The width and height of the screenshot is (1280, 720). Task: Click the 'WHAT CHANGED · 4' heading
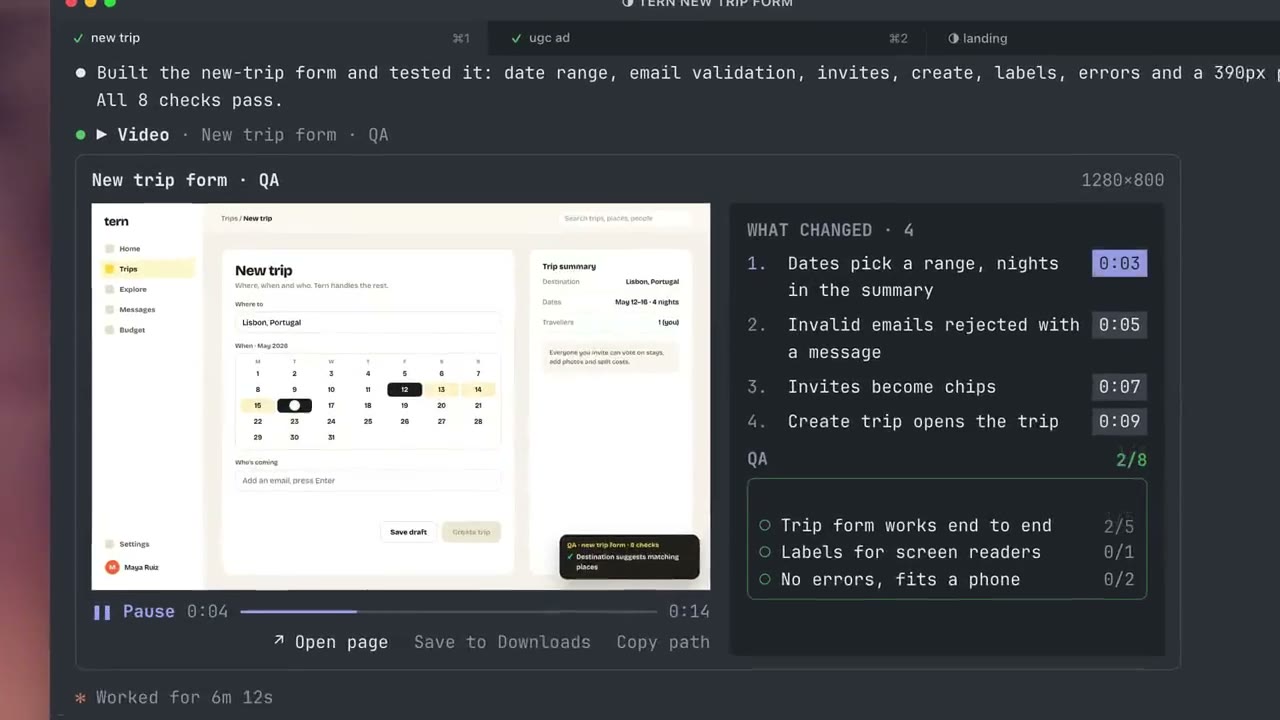coord(830,230)
